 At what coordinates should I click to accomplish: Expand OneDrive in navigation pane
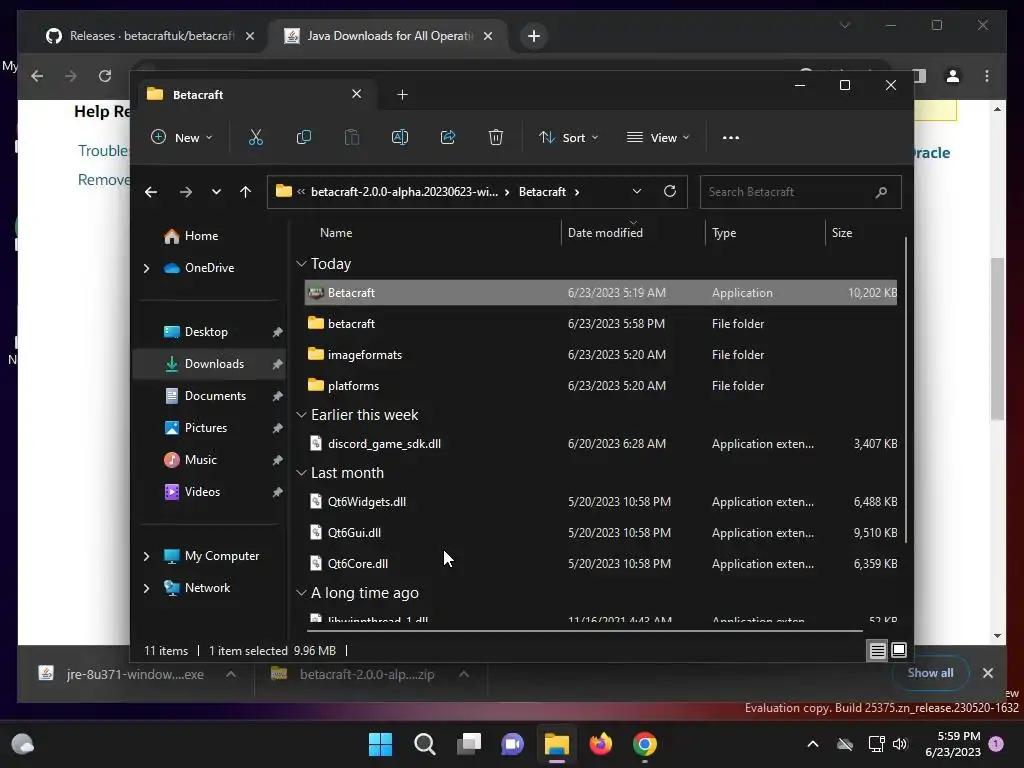146,268
